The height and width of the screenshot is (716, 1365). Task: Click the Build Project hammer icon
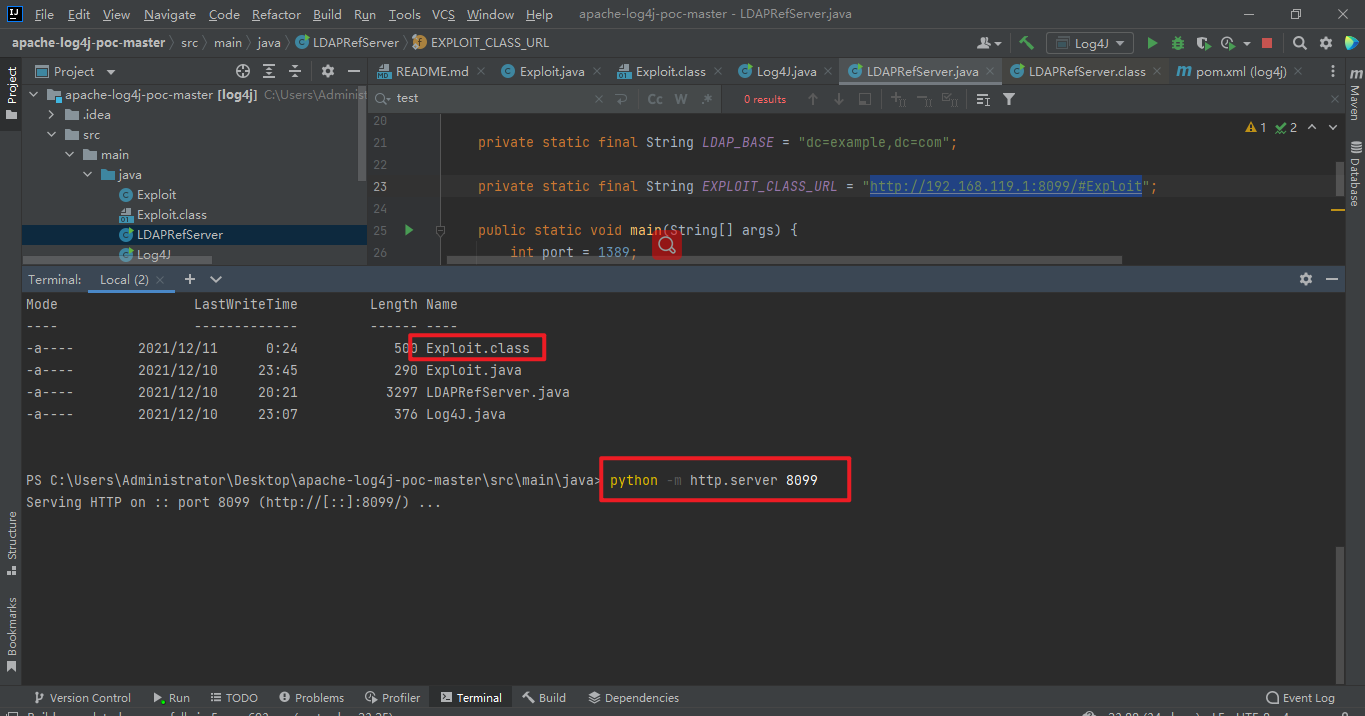[1026, 43]
